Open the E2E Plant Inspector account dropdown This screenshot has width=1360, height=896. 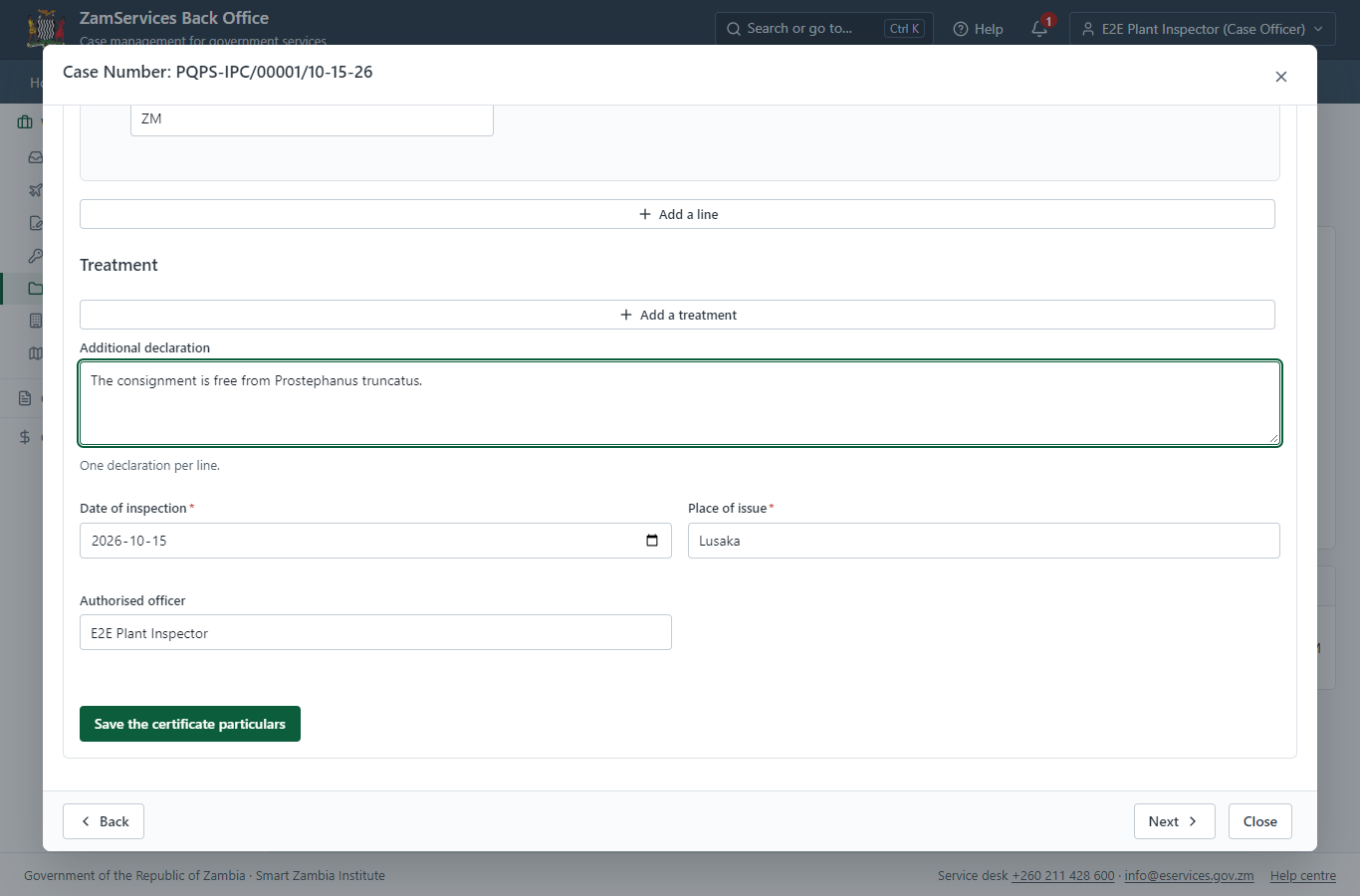point(1203,29)
